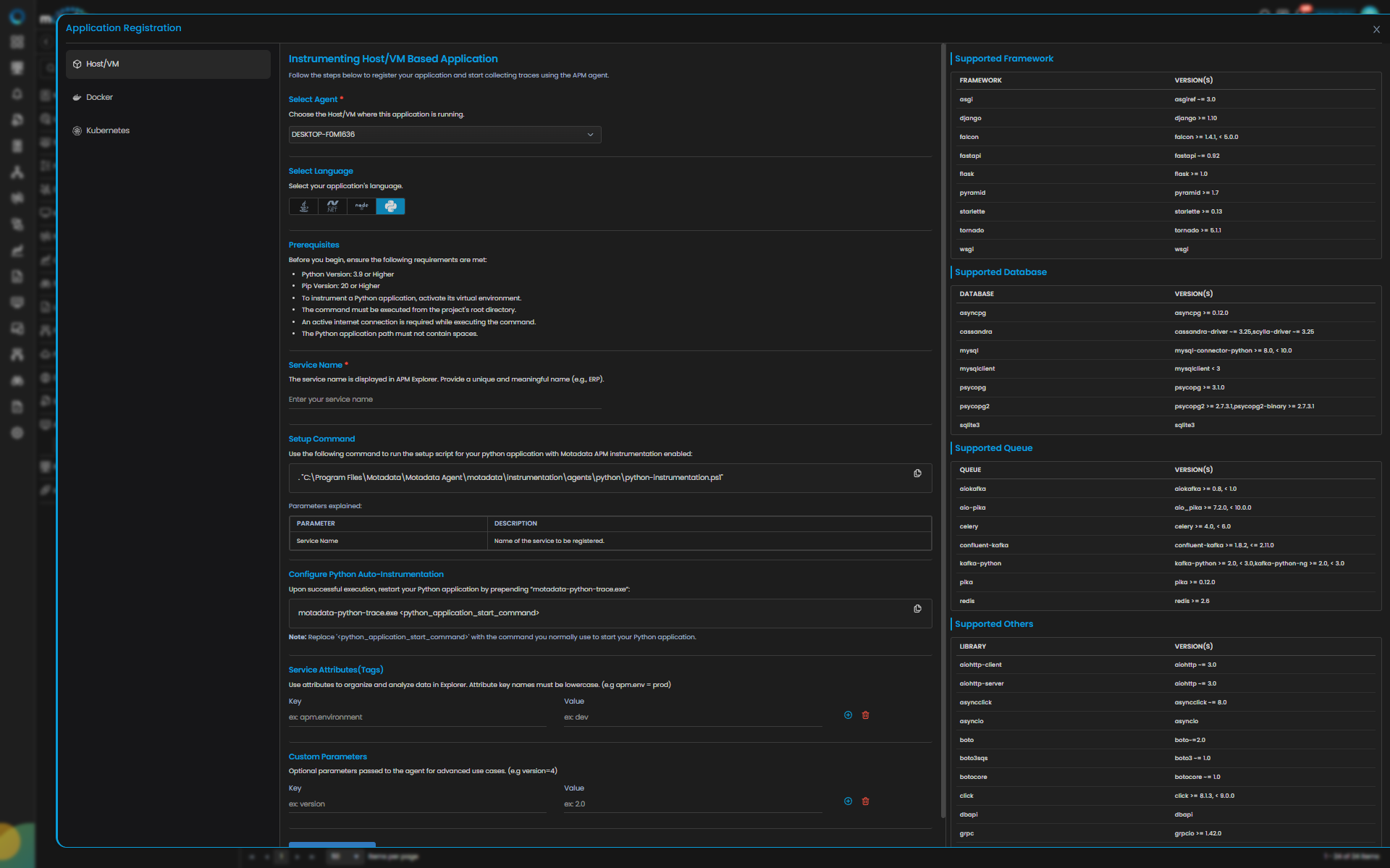Focus the Service Name input field
Viewport: 1390px width, 868px height.
click(445, 400)
